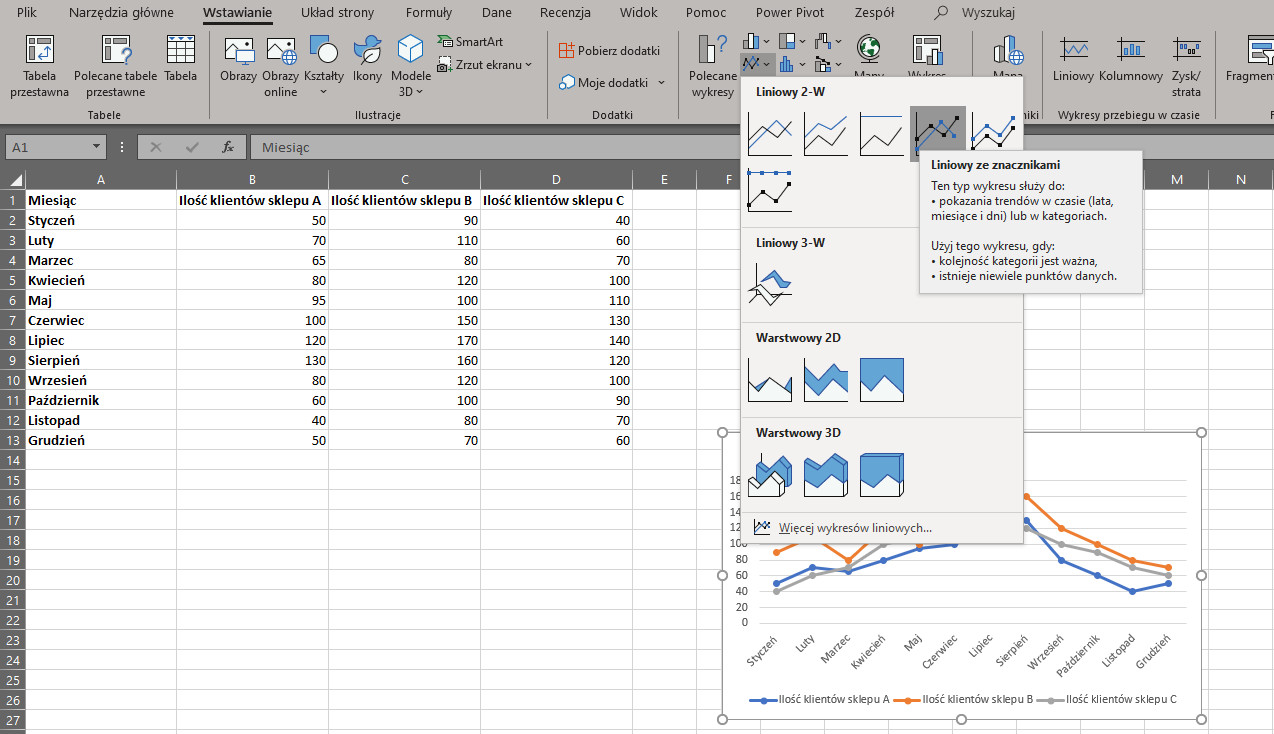Expand the Name Box dropdown arrow
1274x734 pixels.
(x=96, y=147)
